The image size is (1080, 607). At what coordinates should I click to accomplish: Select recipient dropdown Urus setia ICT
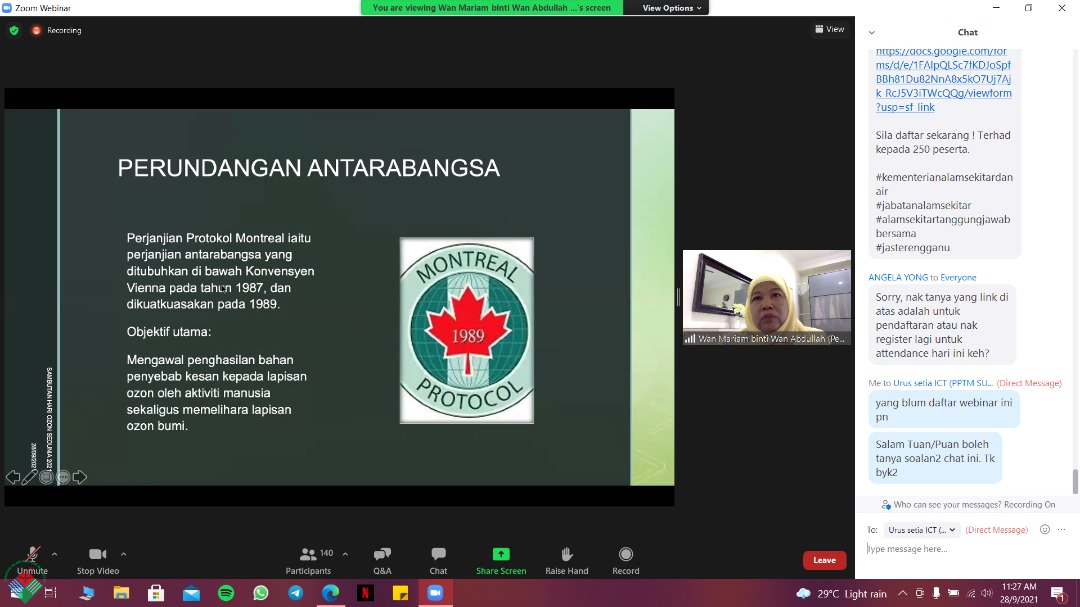[922, 530]
